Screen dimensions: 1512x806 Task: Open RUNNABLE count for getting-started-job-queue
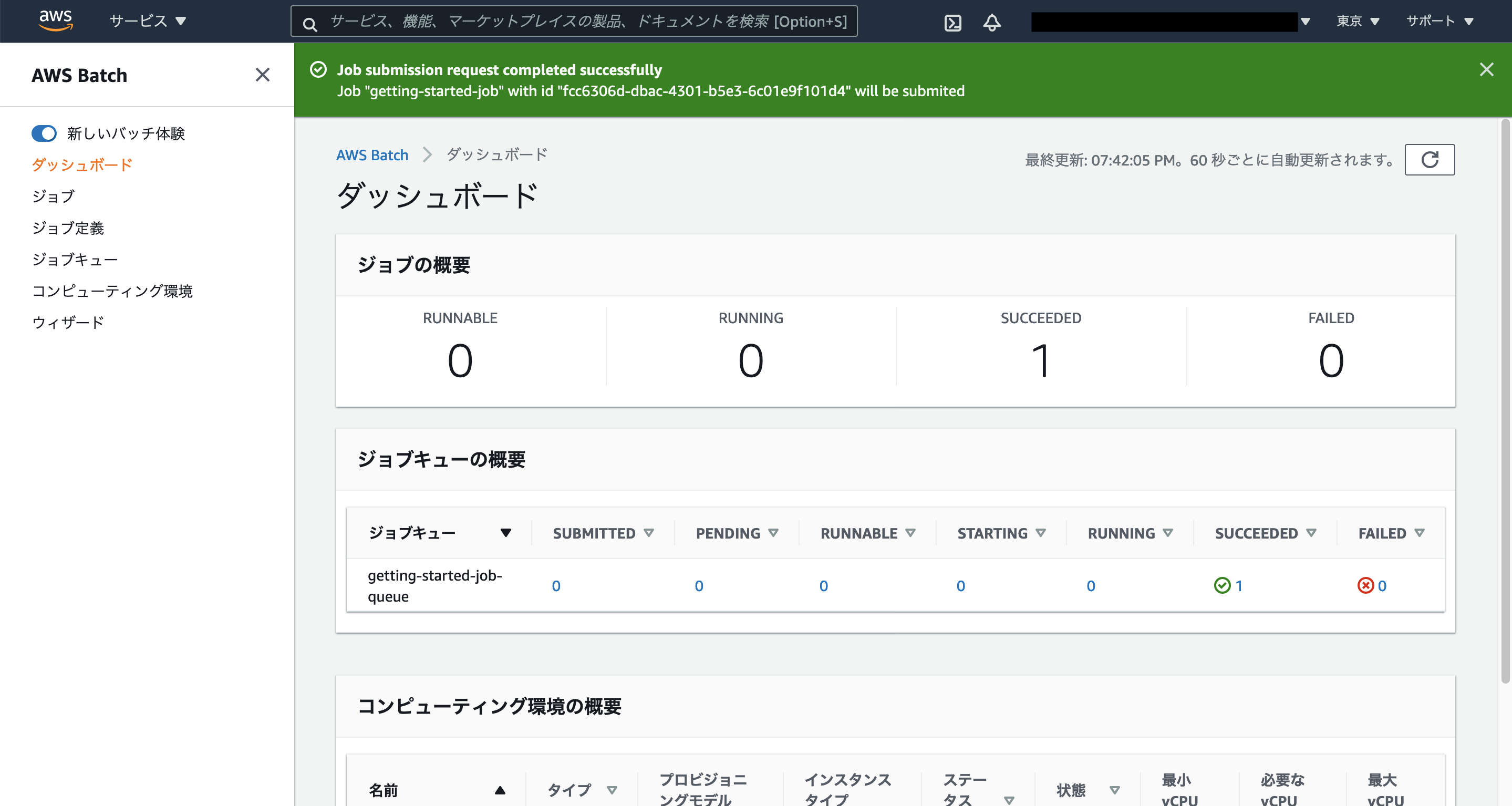pos(823,586)
